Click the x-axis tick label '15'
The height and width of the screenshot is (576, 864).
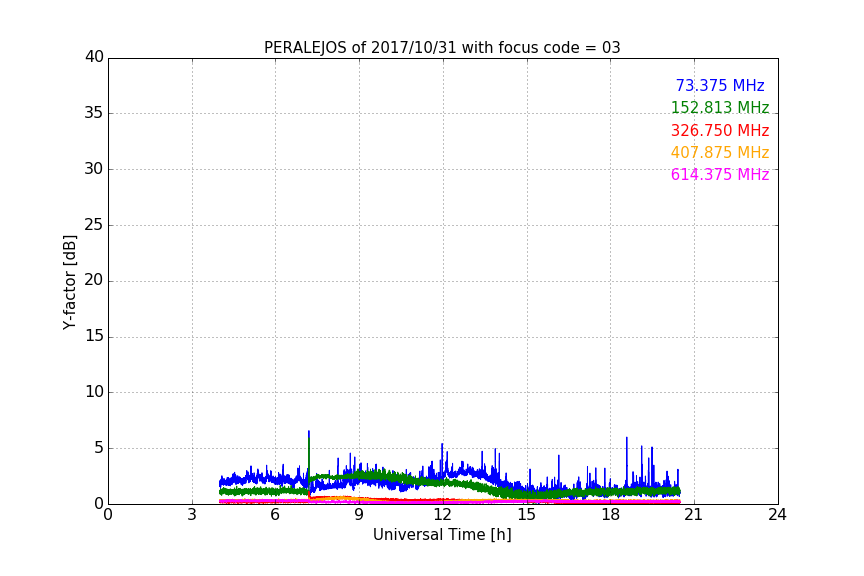pos(526,515)
